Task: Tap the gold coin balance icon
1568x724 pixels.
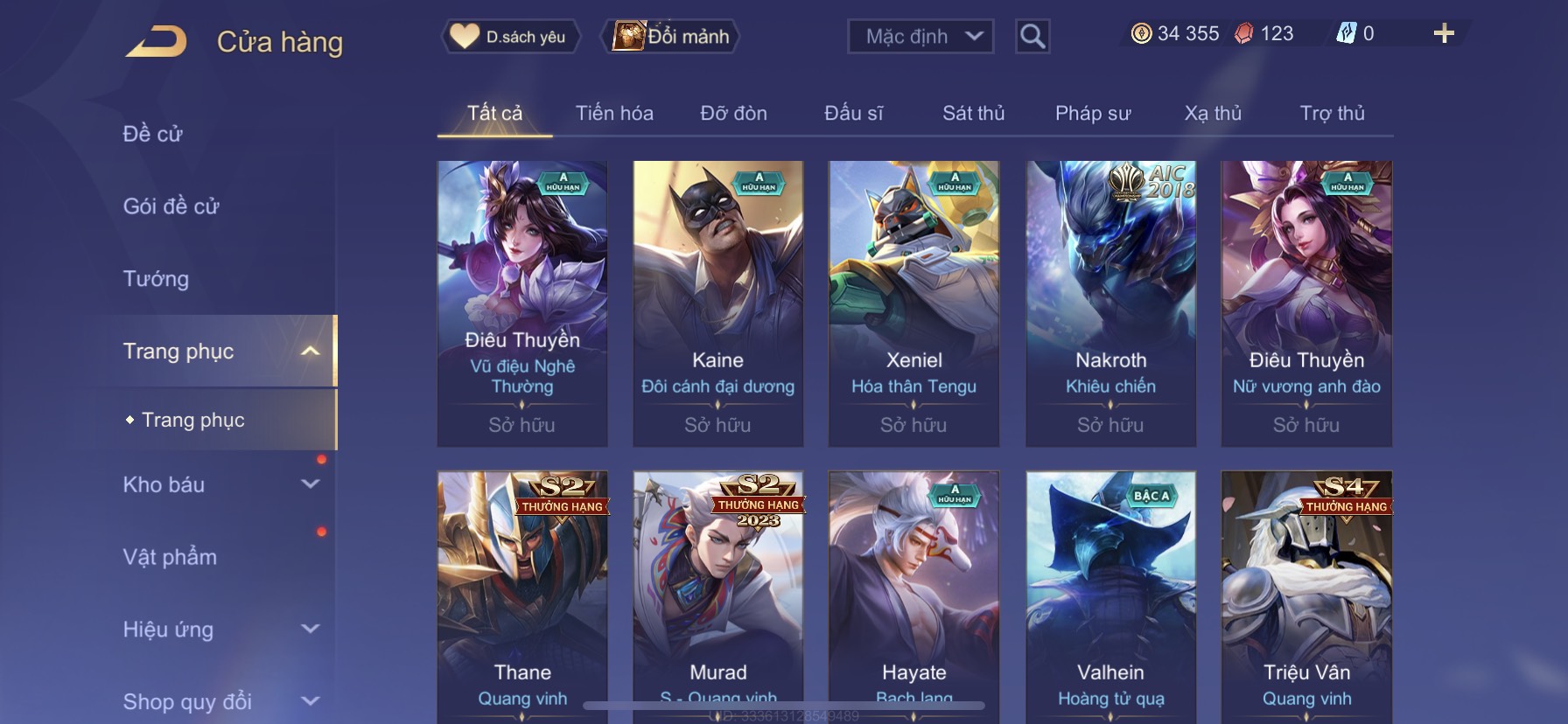Action: pyautogui.click(x=1141, y=34)
